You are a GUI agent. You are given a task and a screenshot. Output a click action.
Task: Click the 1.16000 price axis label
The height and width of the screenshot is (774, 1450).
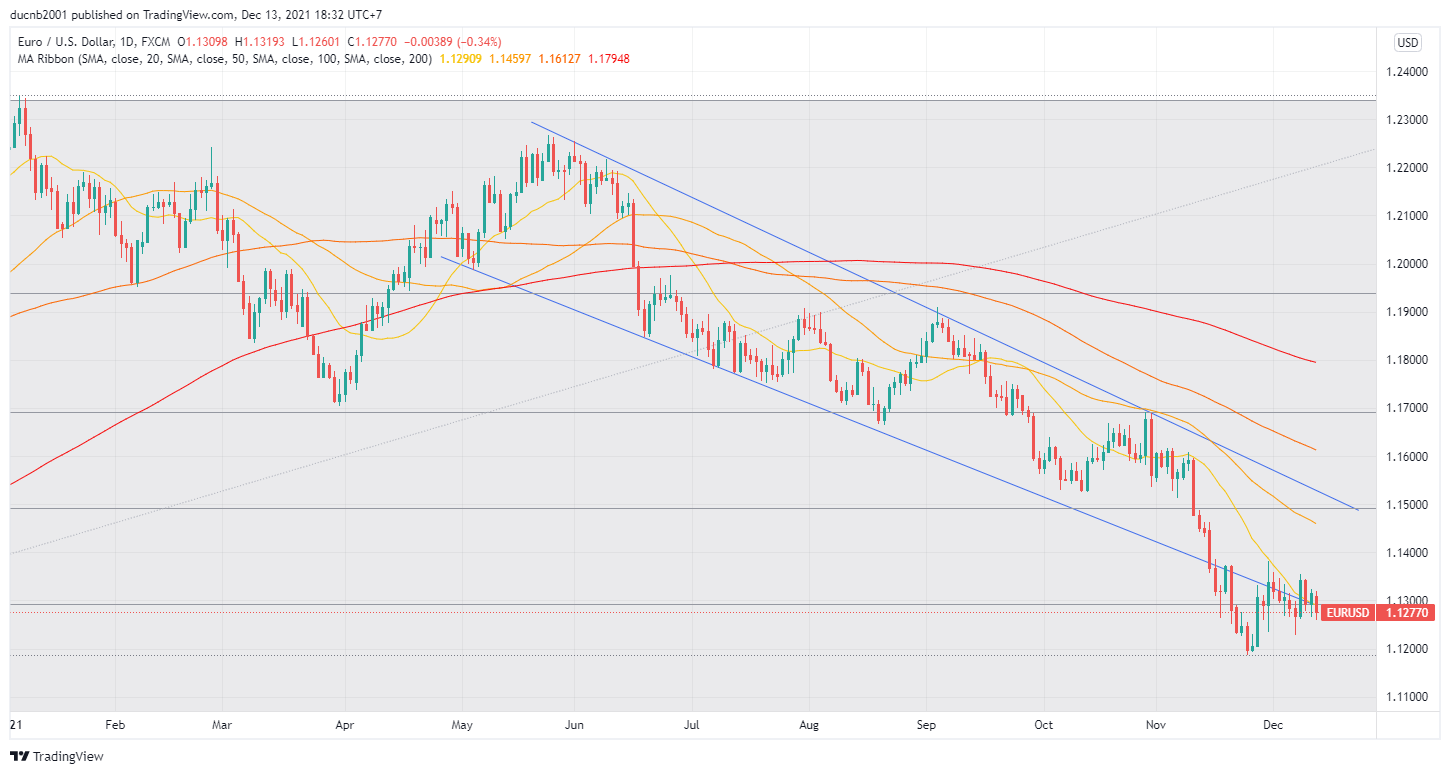click(1408, 457)
